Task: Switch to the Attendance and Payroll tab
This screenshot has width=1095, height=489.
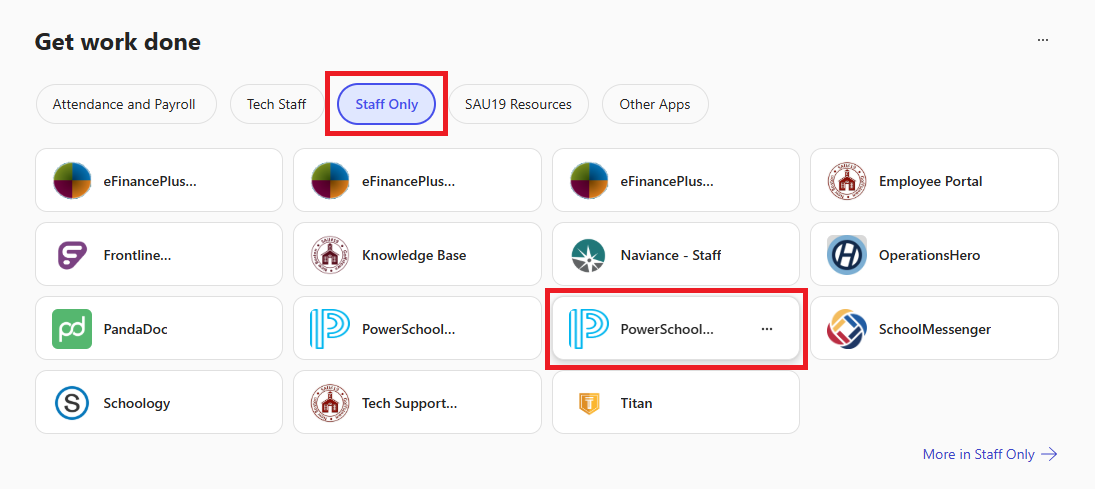Action: tap(124, 104)
